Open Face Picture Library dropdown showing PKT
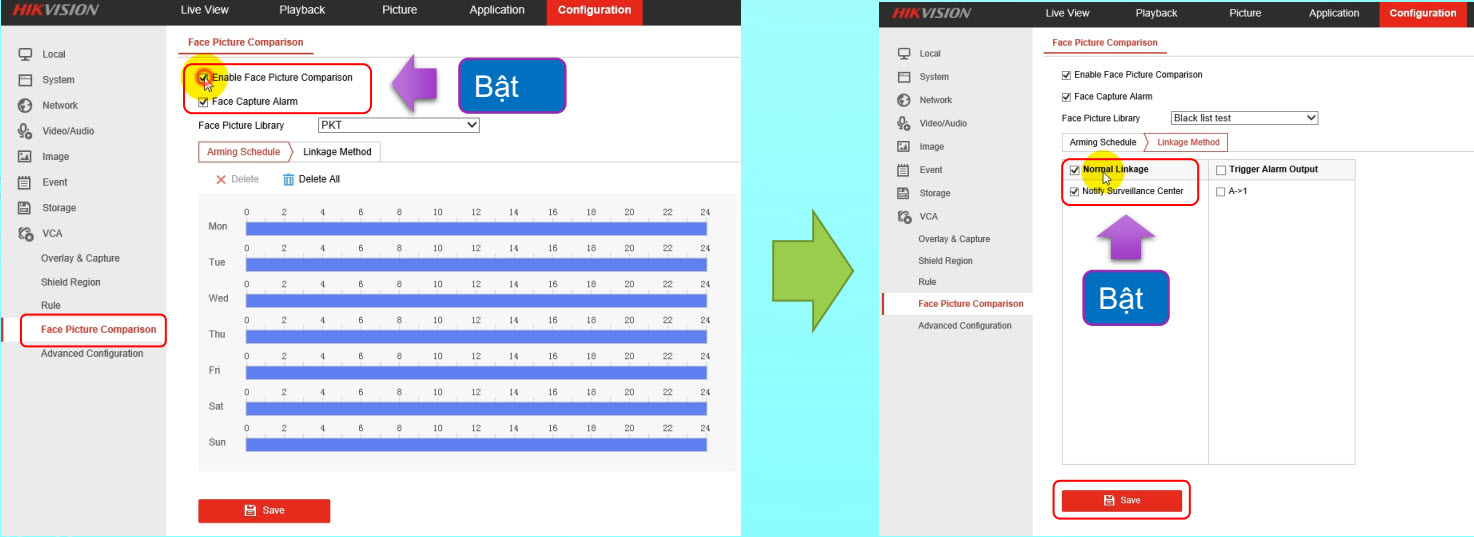 pos(398,125)
